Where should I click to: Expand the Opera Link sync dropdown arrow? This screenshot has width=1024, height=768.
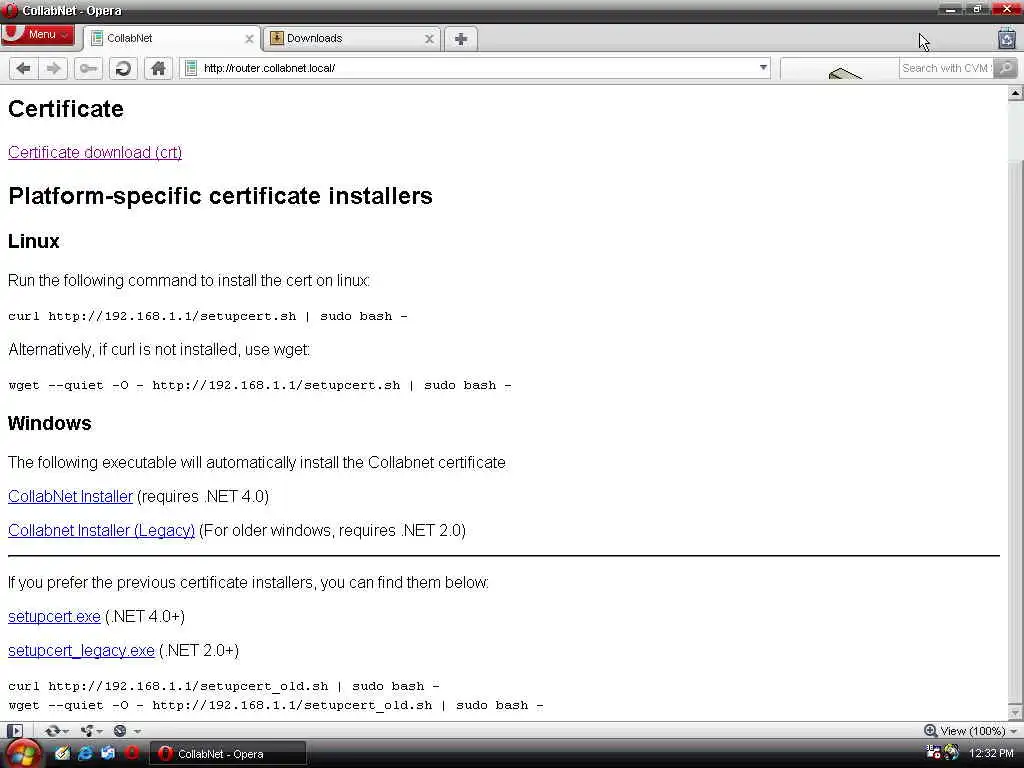tap(65, 731)
